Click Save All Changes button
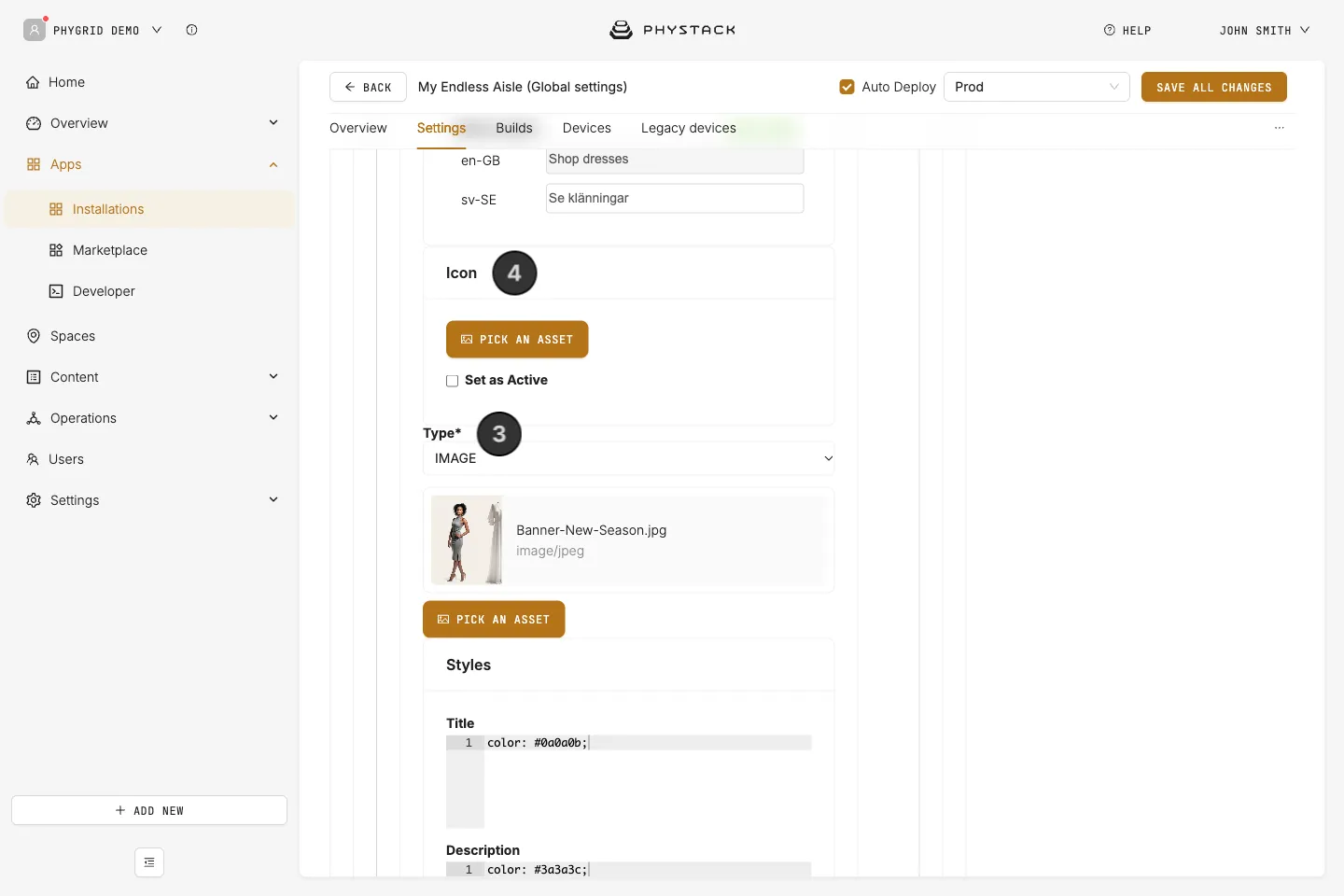This screenshot has height=896, width=1344. (1213, 87)
